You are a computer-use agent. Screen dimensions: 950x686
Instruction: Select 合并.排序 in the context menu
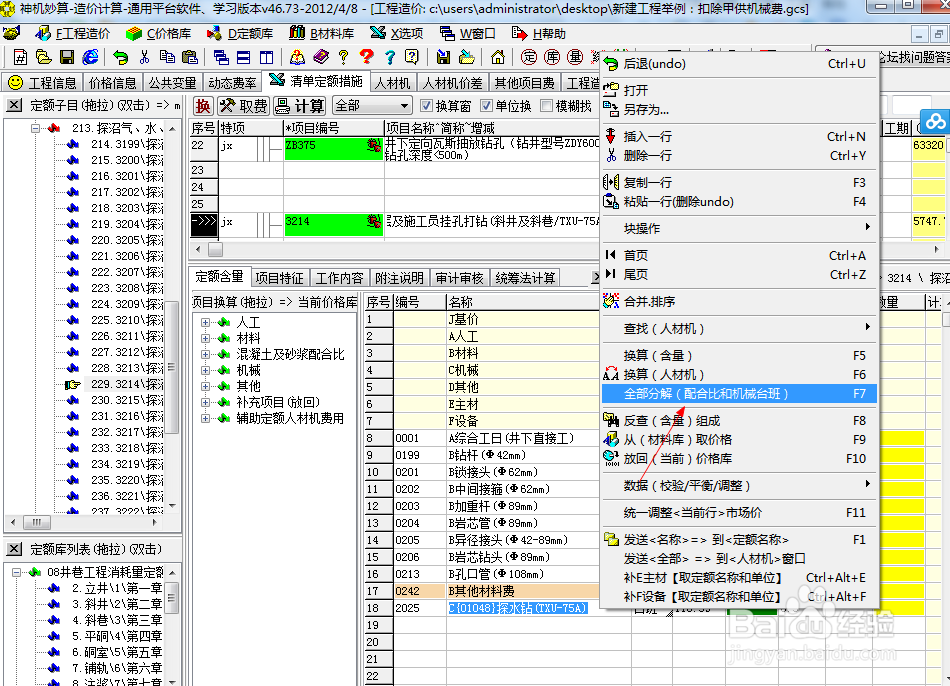[x=739, y=302]
